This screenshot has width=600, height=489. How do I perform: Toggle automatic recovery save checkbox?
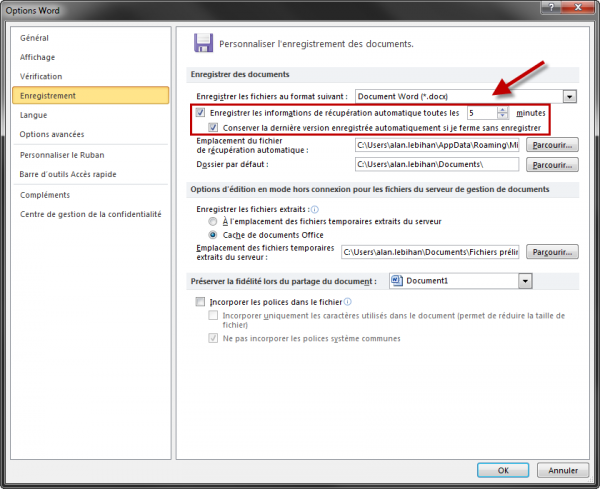201,113
